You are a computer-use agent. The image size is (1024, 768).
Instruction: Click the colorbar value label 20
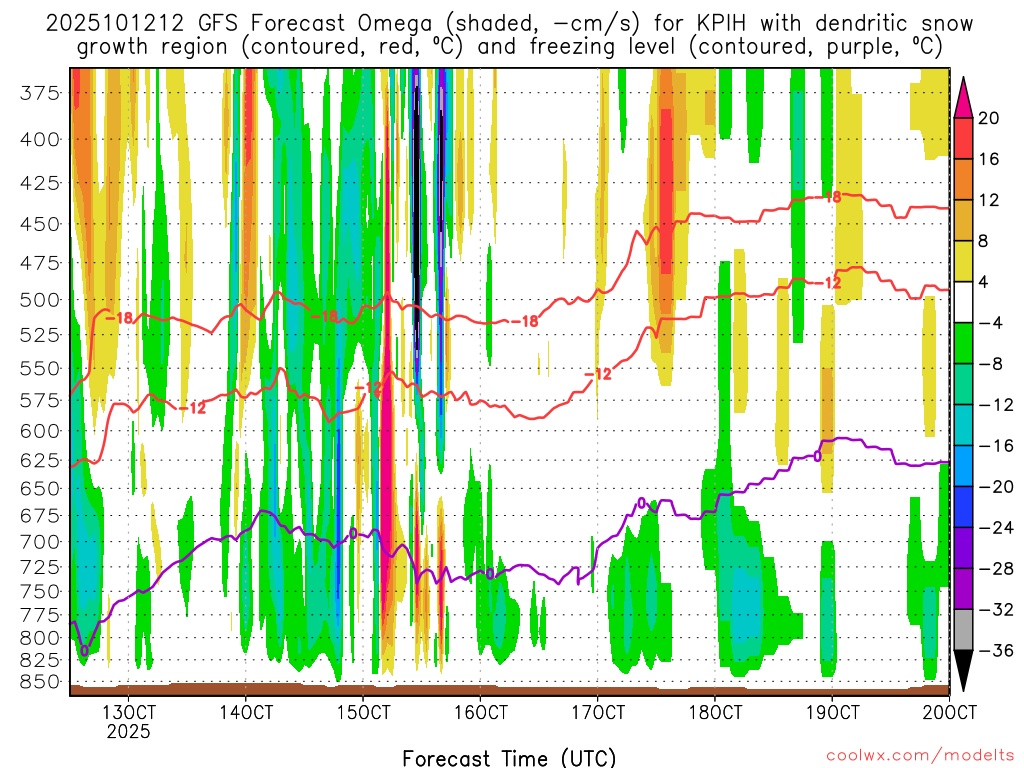[989, 118]
